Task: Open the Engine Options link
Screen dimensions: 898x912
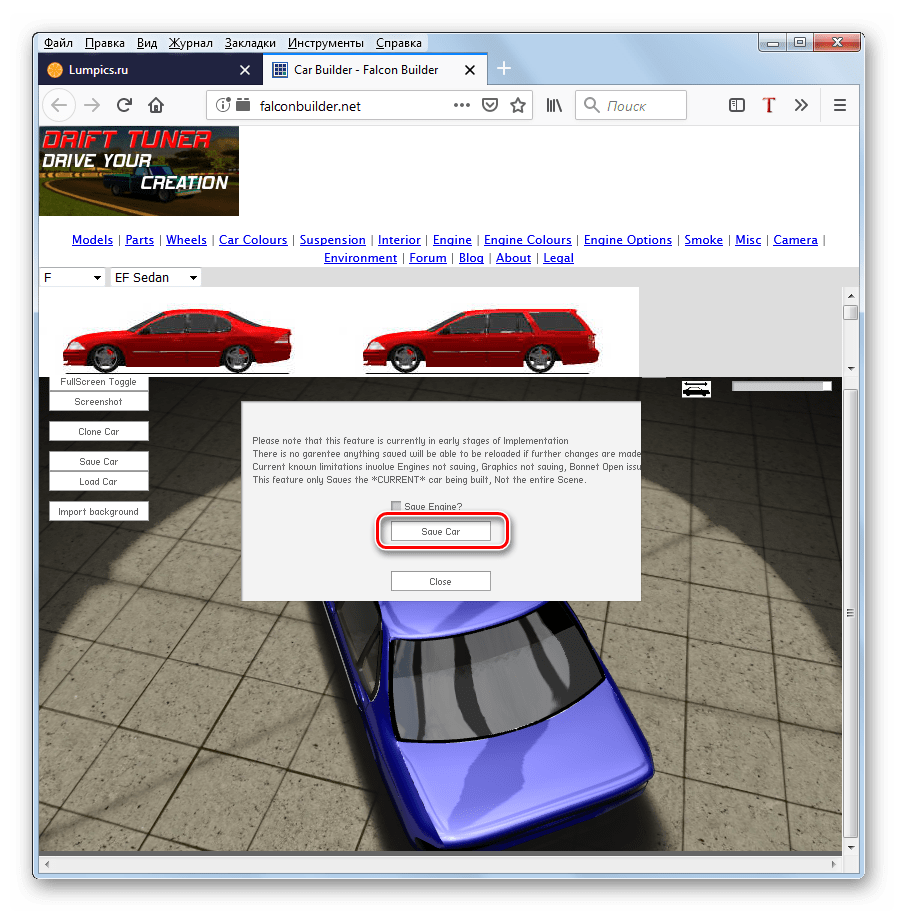Action: 628,240
